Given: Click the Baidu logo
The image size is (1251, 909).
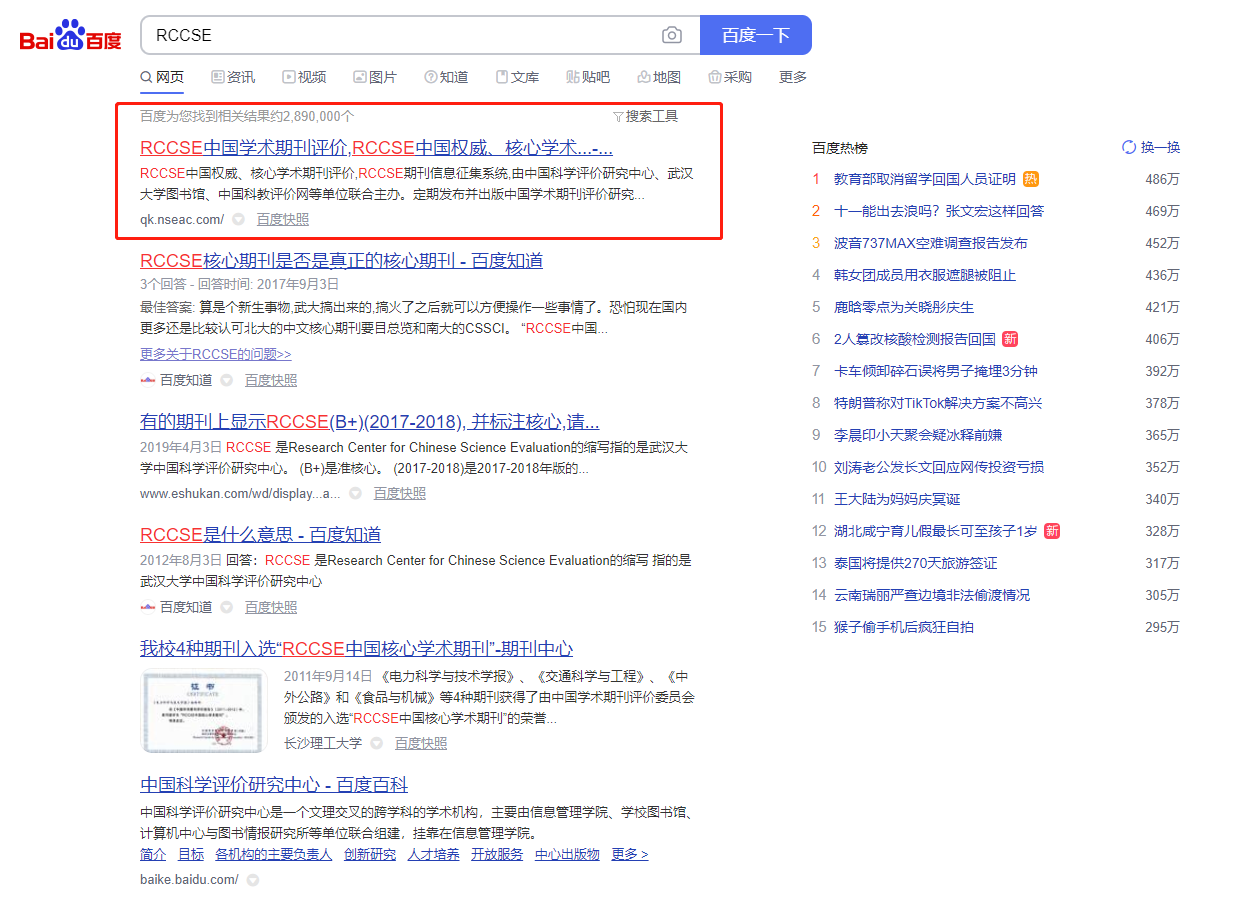Looking at the screenshot, I should [x=71, y=36].
